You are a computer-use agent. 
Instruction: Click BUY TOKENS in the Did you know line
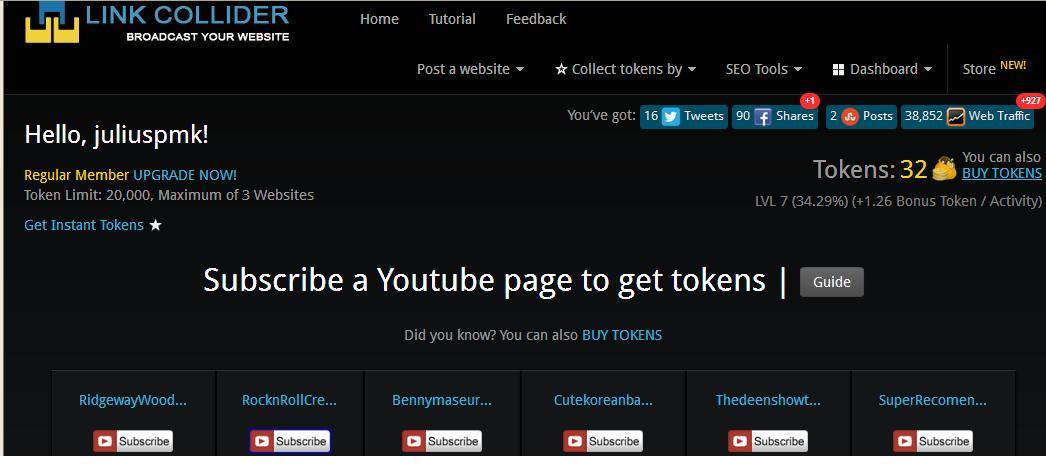pos(622,335)
